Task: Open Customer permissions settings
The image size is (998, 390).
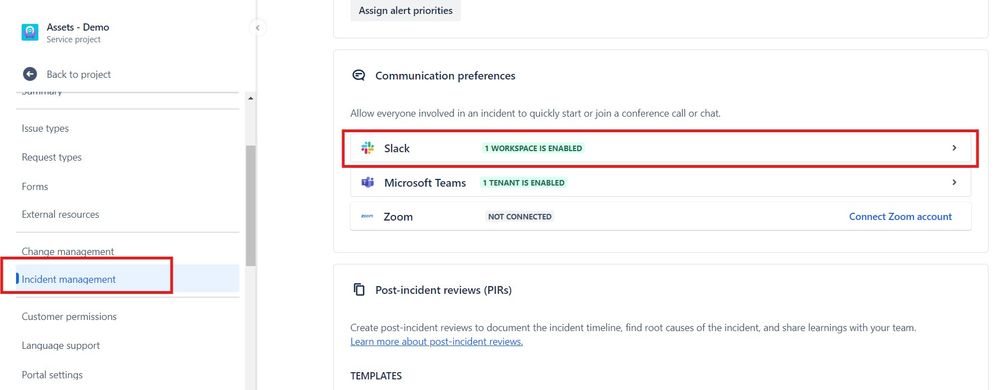Action: (69, 316)
